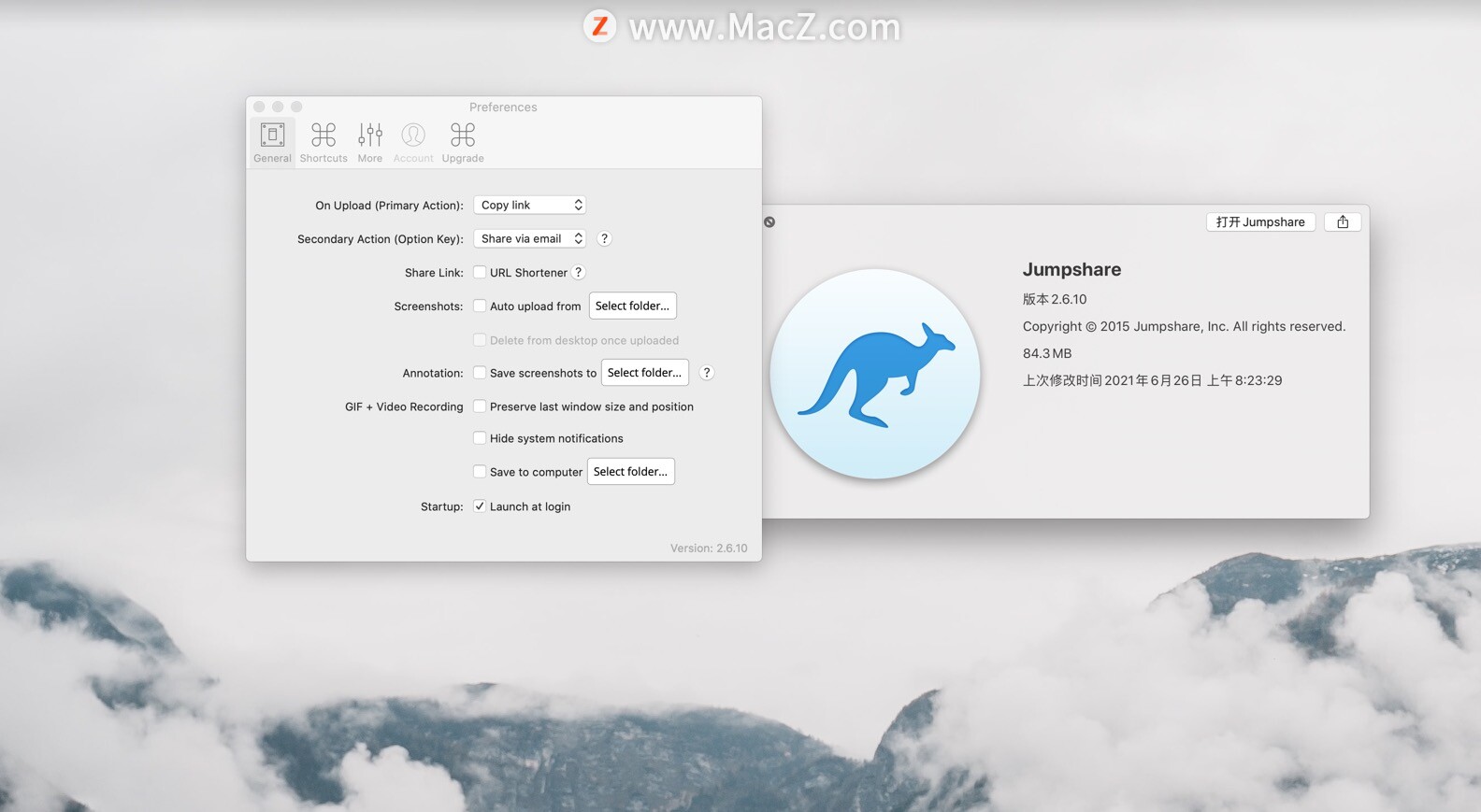Image resolution: width=1481 pixels, height=812 pixels.
Task: Click the Version: 2.6.10 text in Preferences
Action: point(709,548)
